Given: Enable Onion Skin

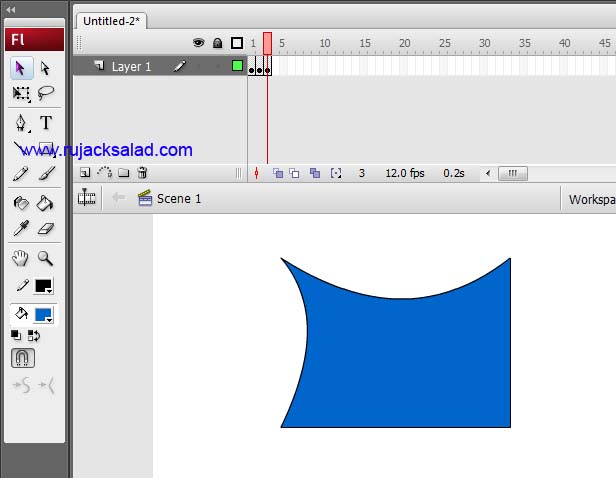Looking at the screenshot, I should (x=278, y=173).
